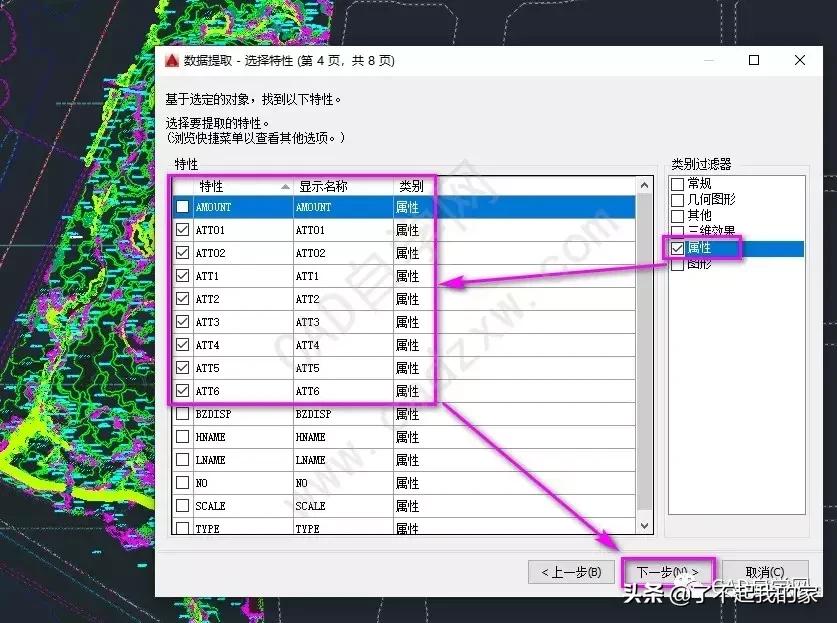This screenshot has height=623, width=837.
Task: Check the 常规 category filter
Action: click(677, 184)
